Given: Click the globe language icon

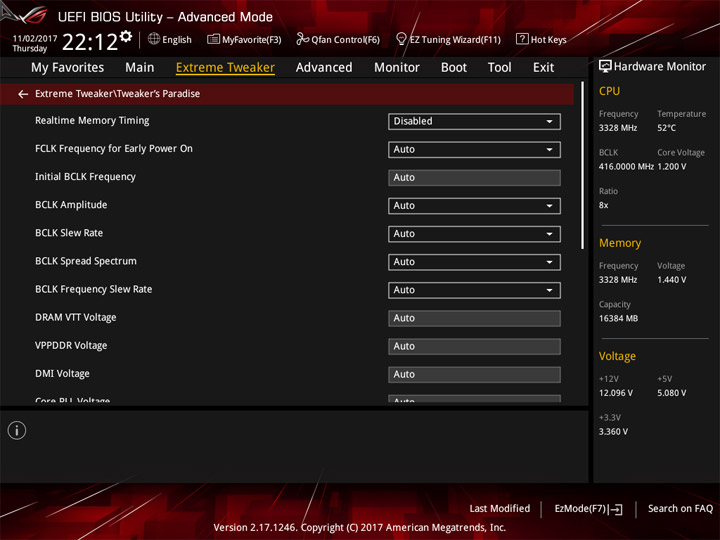Looking at the screenshot, I should click(x=154, y=39).
